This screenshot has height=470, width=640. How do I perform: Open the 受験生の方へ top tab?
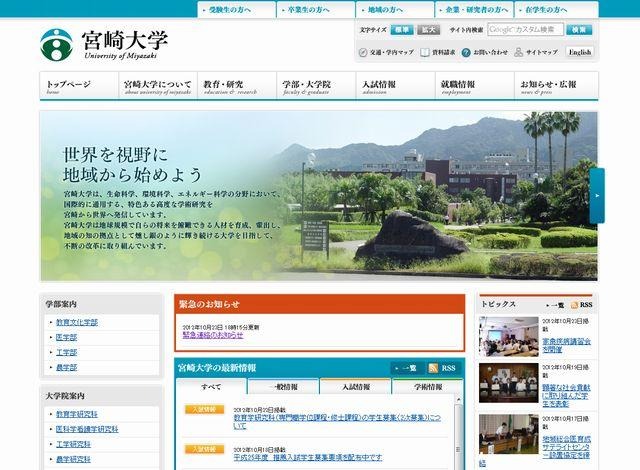236,10
